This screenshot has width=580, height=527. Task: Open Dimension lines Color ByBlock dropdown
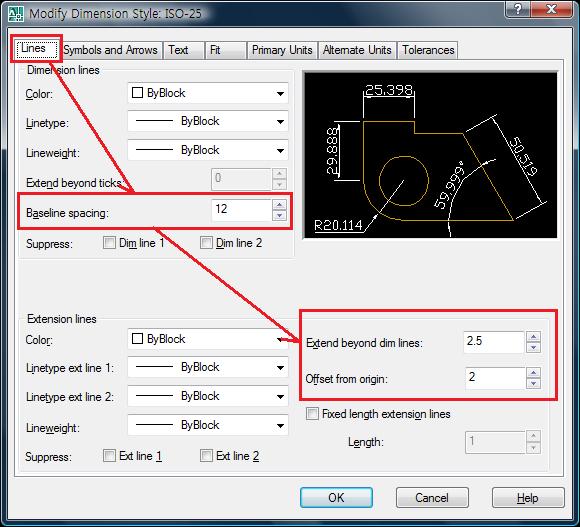point(208,93)
